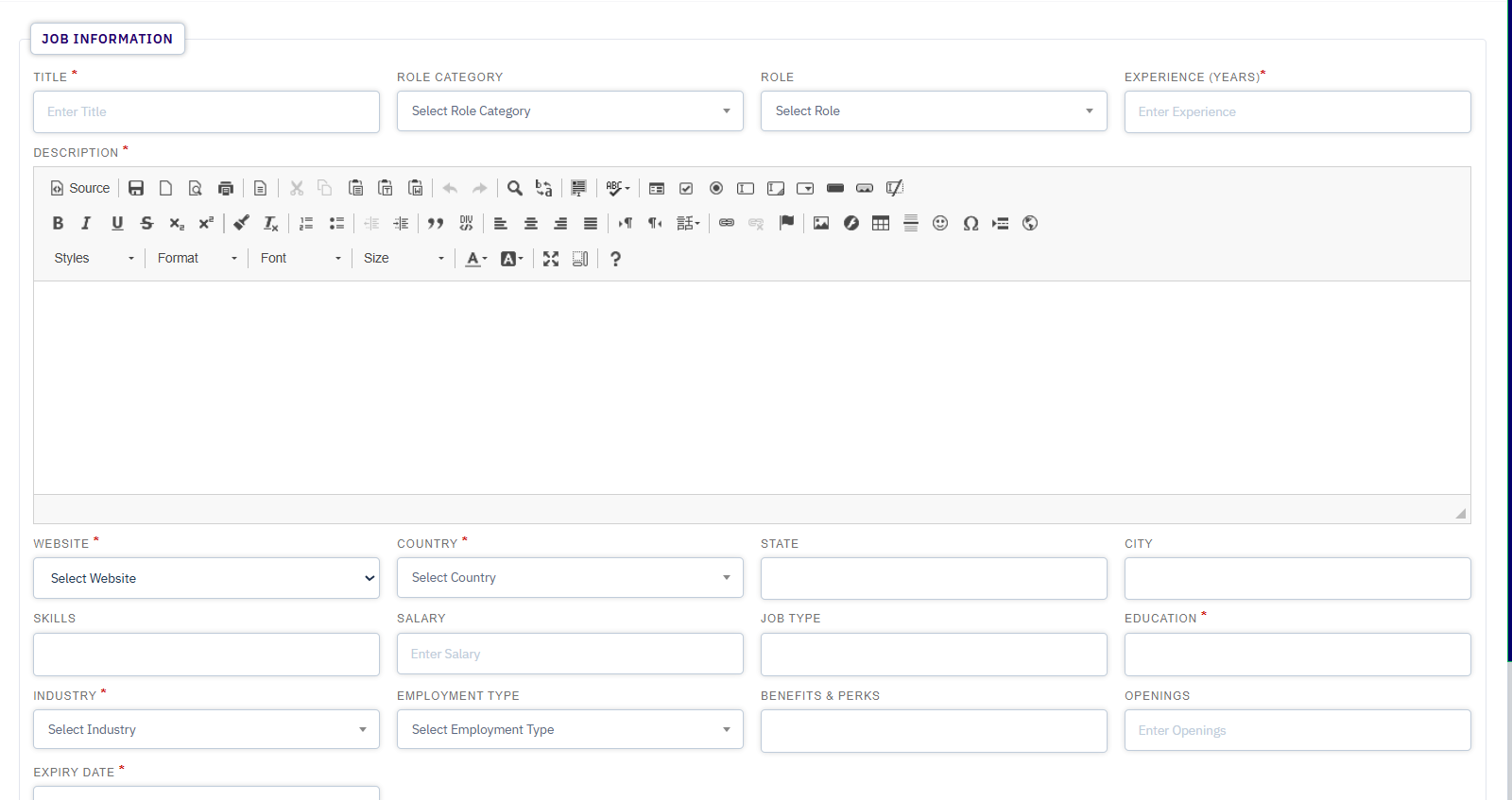Insert a special character (Omega icon)
This screenshot has height=800, width=1512.
click(971, 223)
